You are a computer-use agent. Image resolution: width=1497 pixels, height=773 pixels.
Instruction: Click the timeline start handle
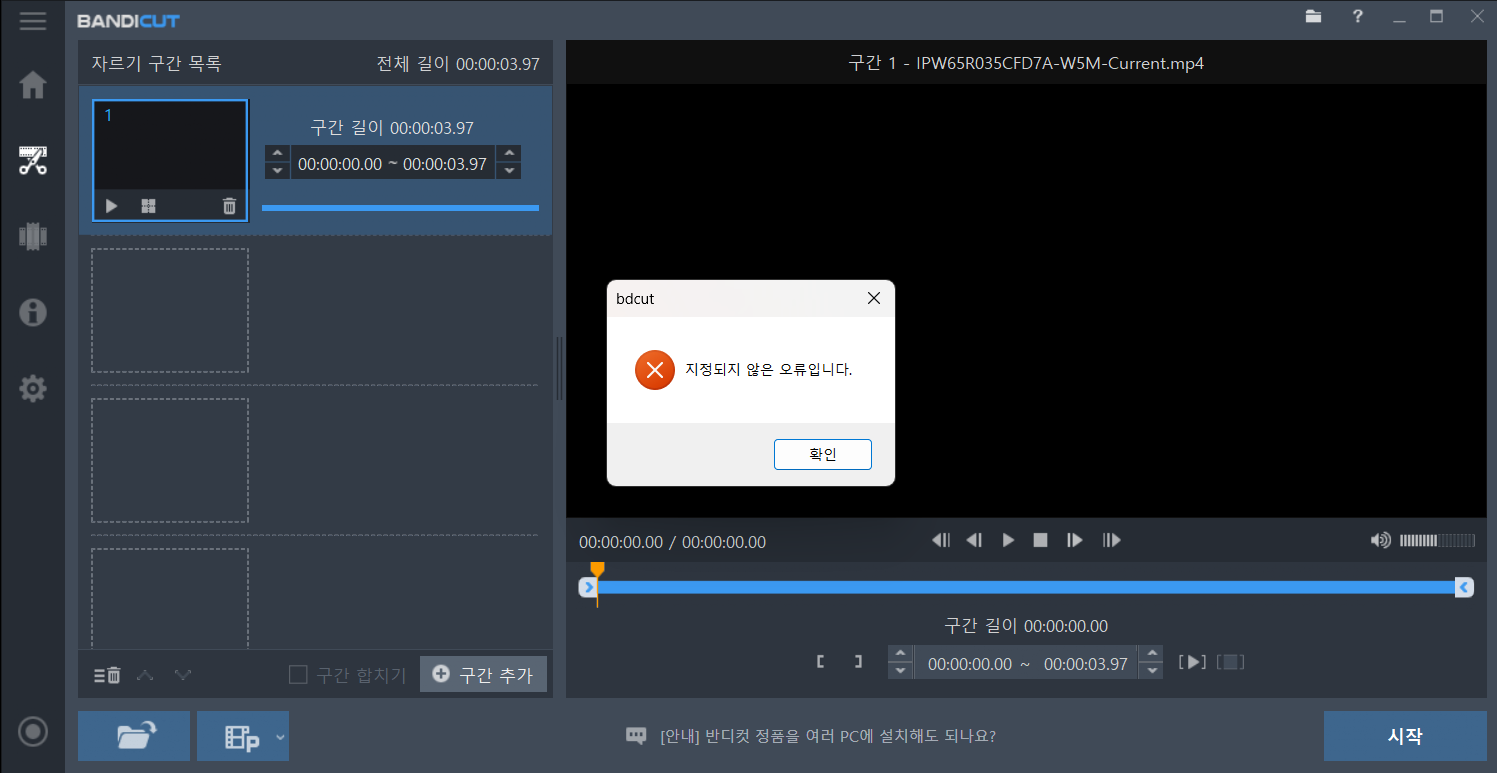tap(588, 587)
